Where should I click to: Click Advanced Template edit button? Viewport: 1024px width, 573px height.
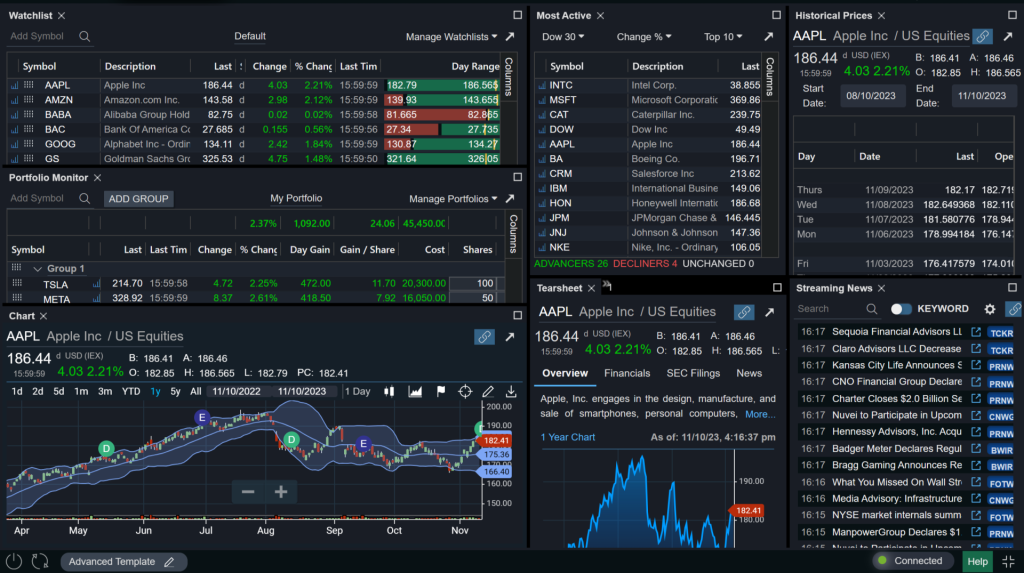pos(169,562)
